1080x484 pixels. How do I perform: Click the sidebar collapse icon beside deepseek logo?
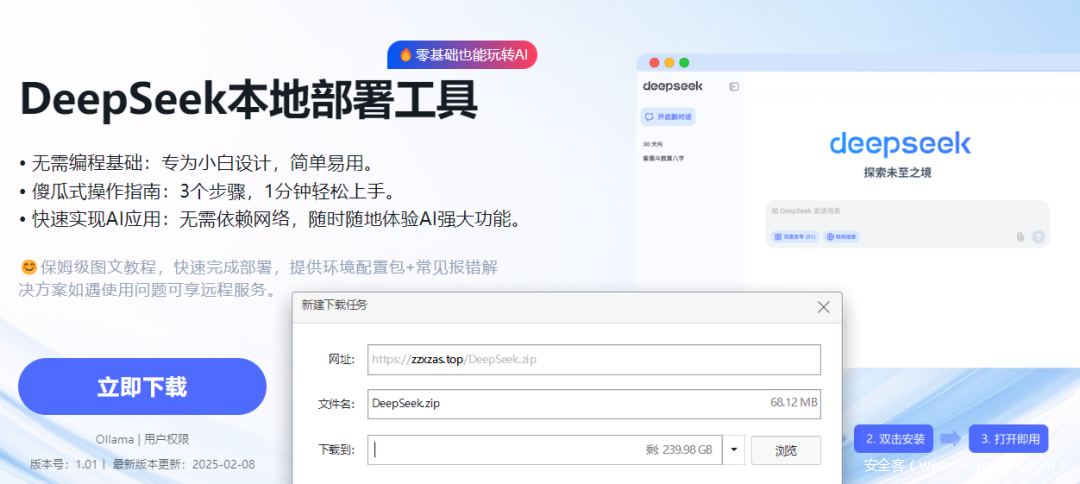tap(734, 87)
